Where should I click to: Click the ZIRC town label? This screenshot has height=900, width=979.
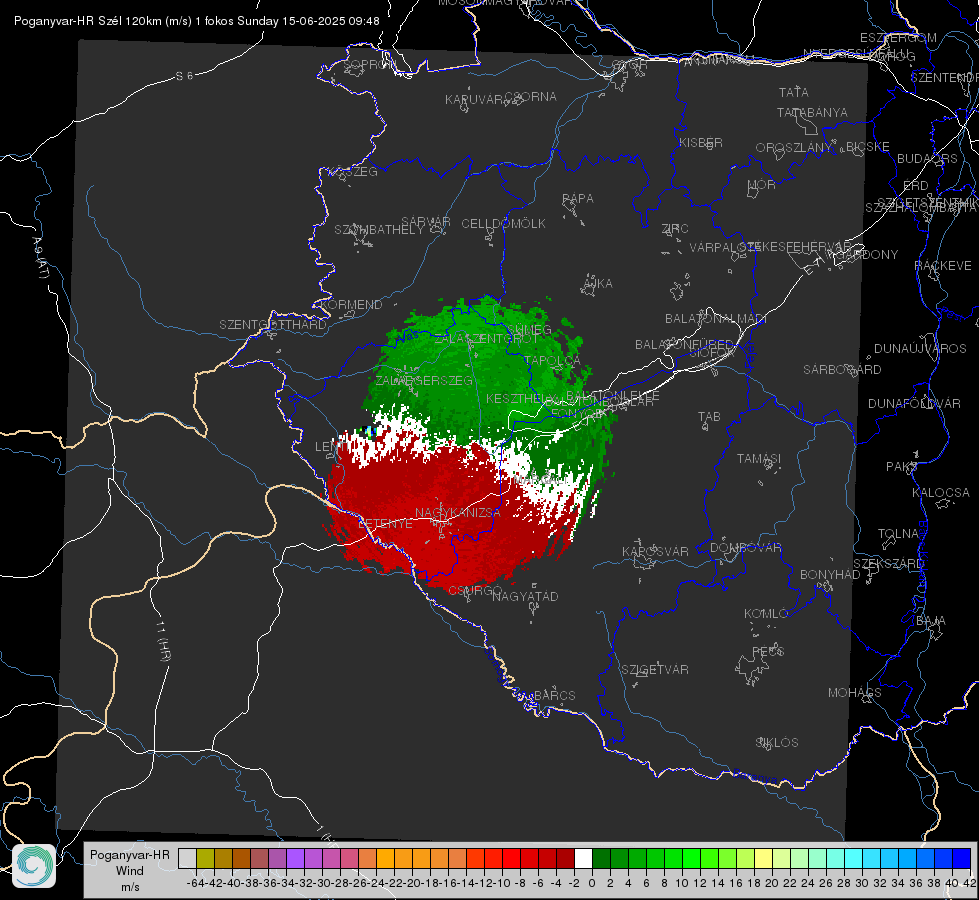click(x=675, y=229)
